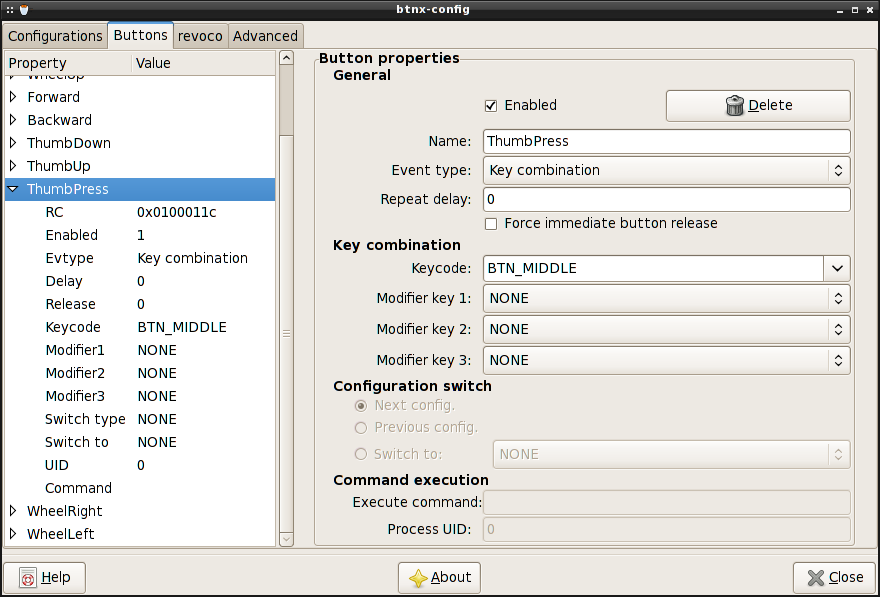Expand the Backward tree item
The image size is (880, 597).
pyautogui.click(x=13, y=120)
